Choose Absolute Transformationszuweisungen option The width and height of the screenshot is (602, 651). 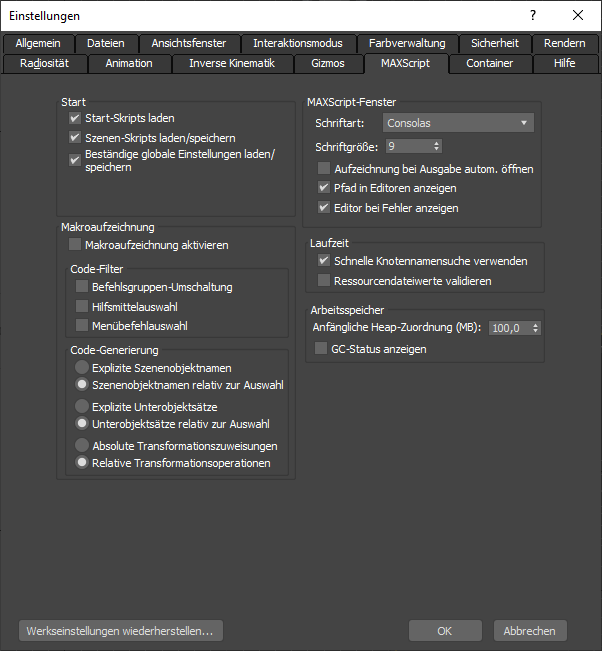coord(83,446)
